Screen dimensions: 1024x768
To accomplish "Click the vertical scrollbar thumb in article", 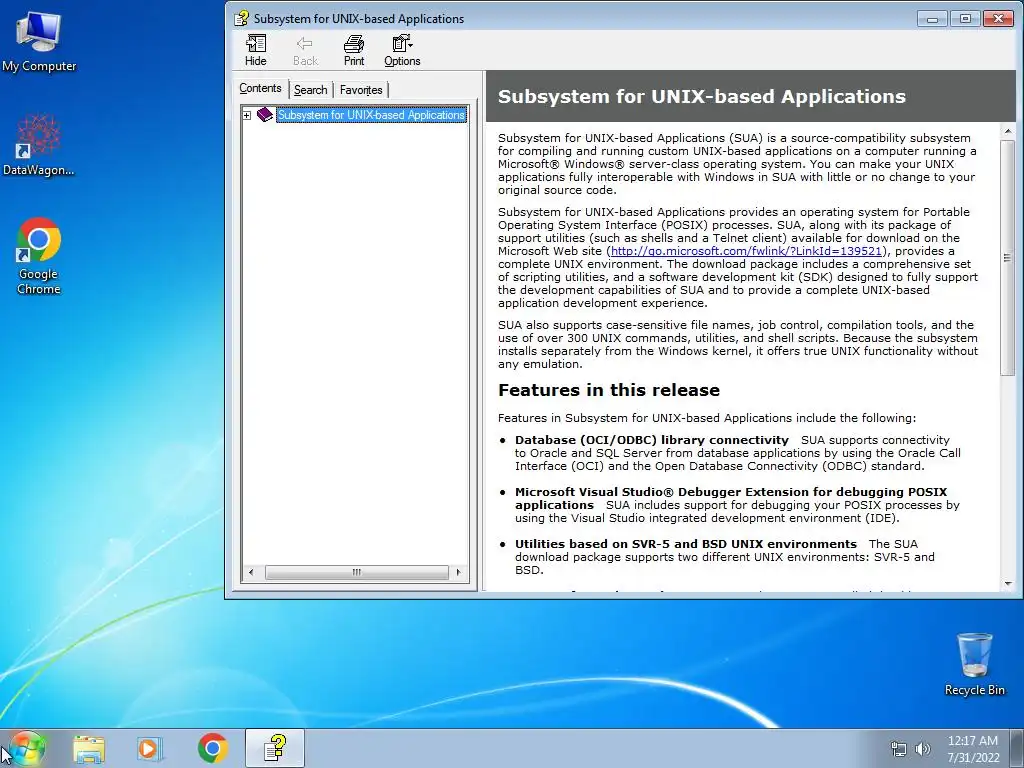I will tap(1008, 257).
